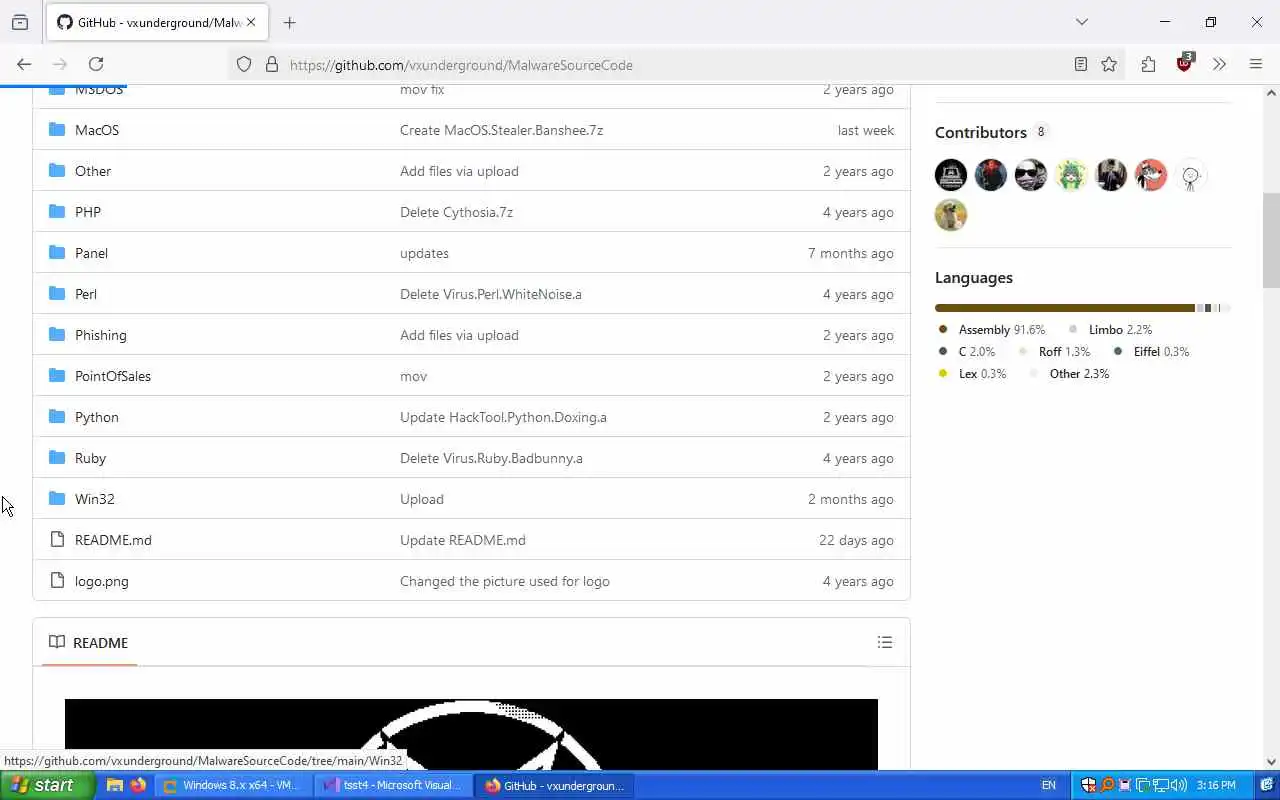Click the folder icon beside PHP
1280x800 pixels.
(x=57, y=212)
